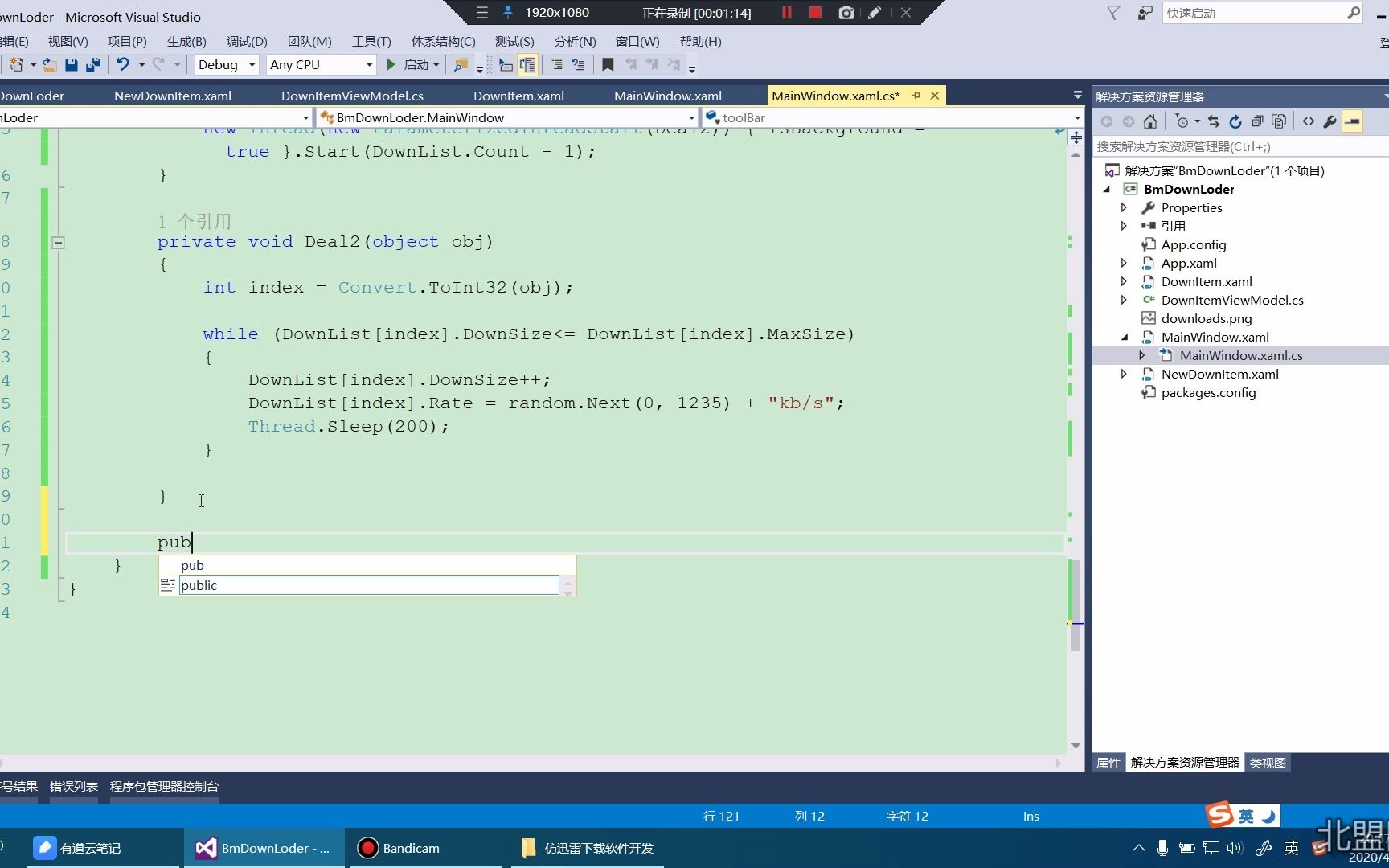1389x868 pixels.
Task: Stop the screen recording
Action: click(815, 13)
